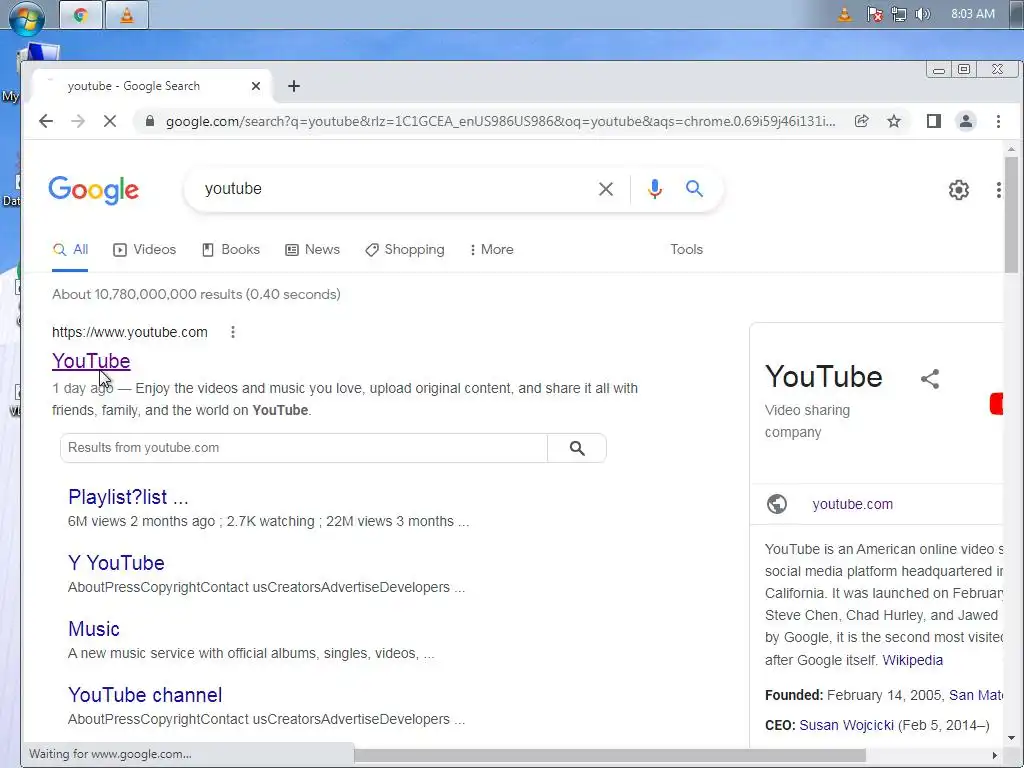Click VLC cone in the taskbar

[x=127, y=15]
